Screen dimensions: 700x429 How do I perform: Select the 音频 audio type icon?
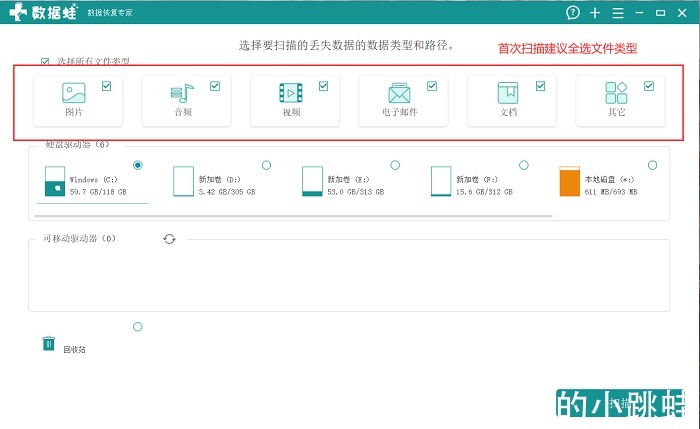pyautogui.click(x=182, y=93)
